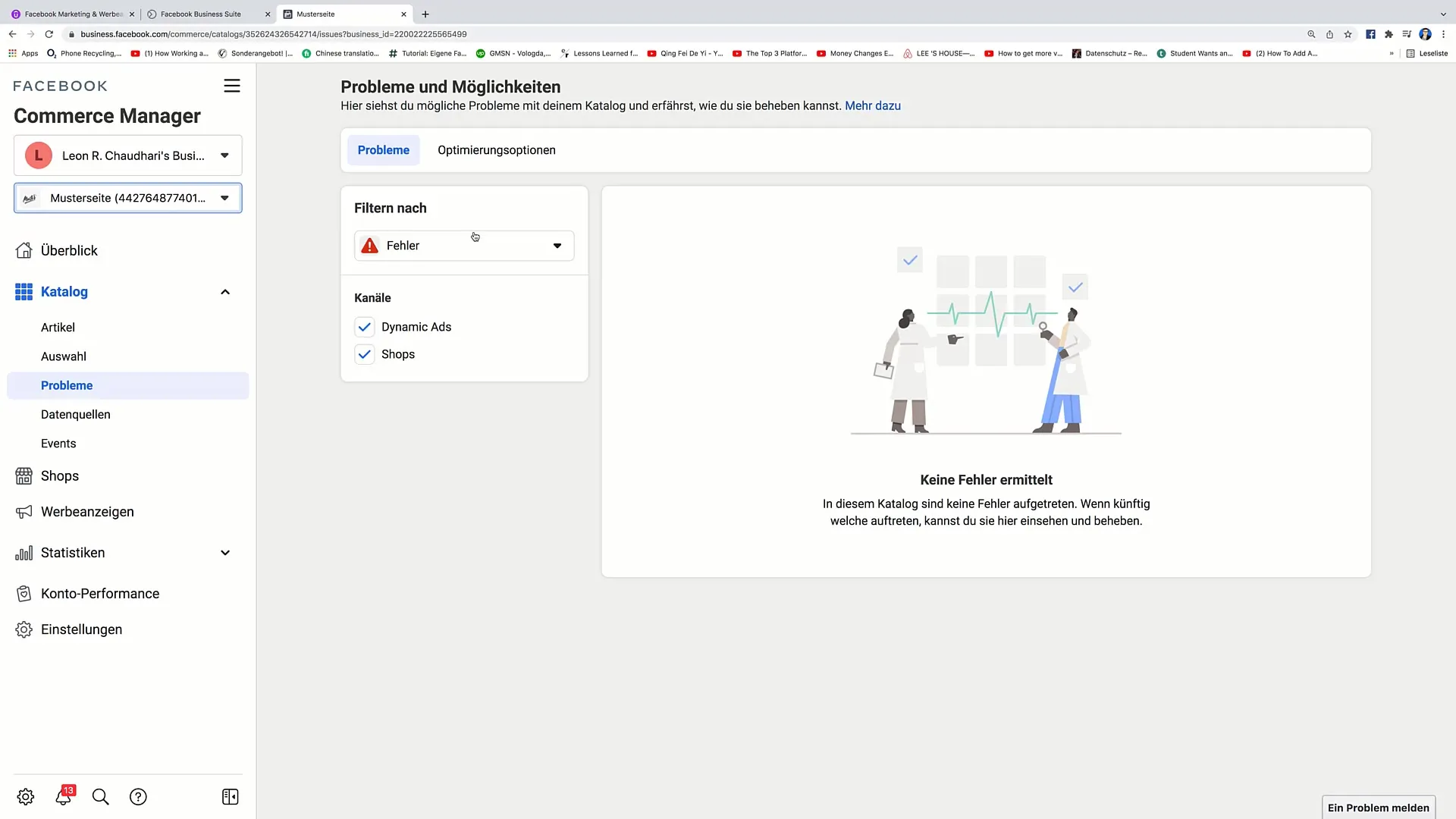1456x819 pixels.
Task: Open Auswahl in the Katalog menu
Action: 64,356
